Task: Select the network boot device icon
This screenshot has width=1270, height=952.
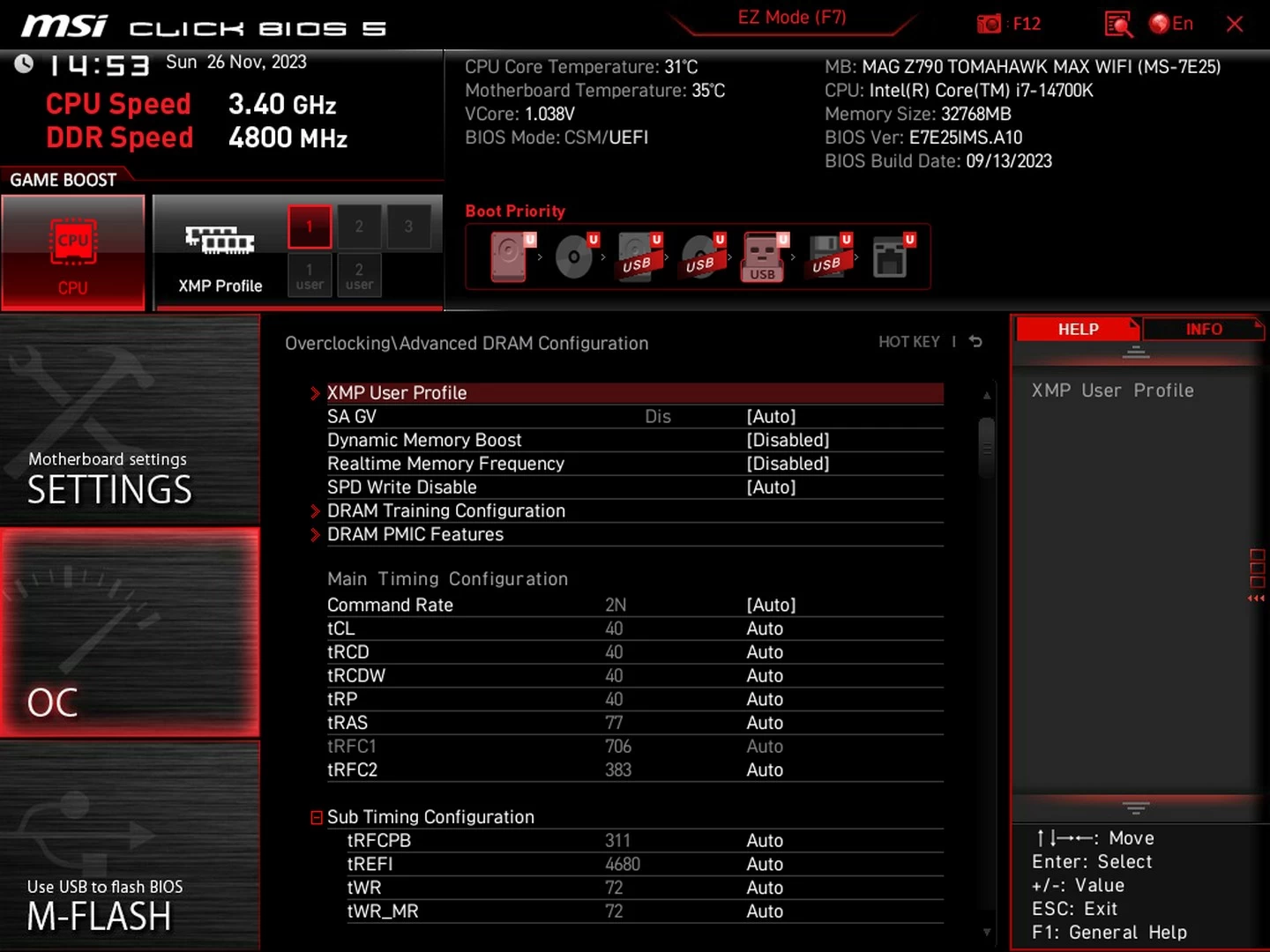Action: tap(890, 257)
